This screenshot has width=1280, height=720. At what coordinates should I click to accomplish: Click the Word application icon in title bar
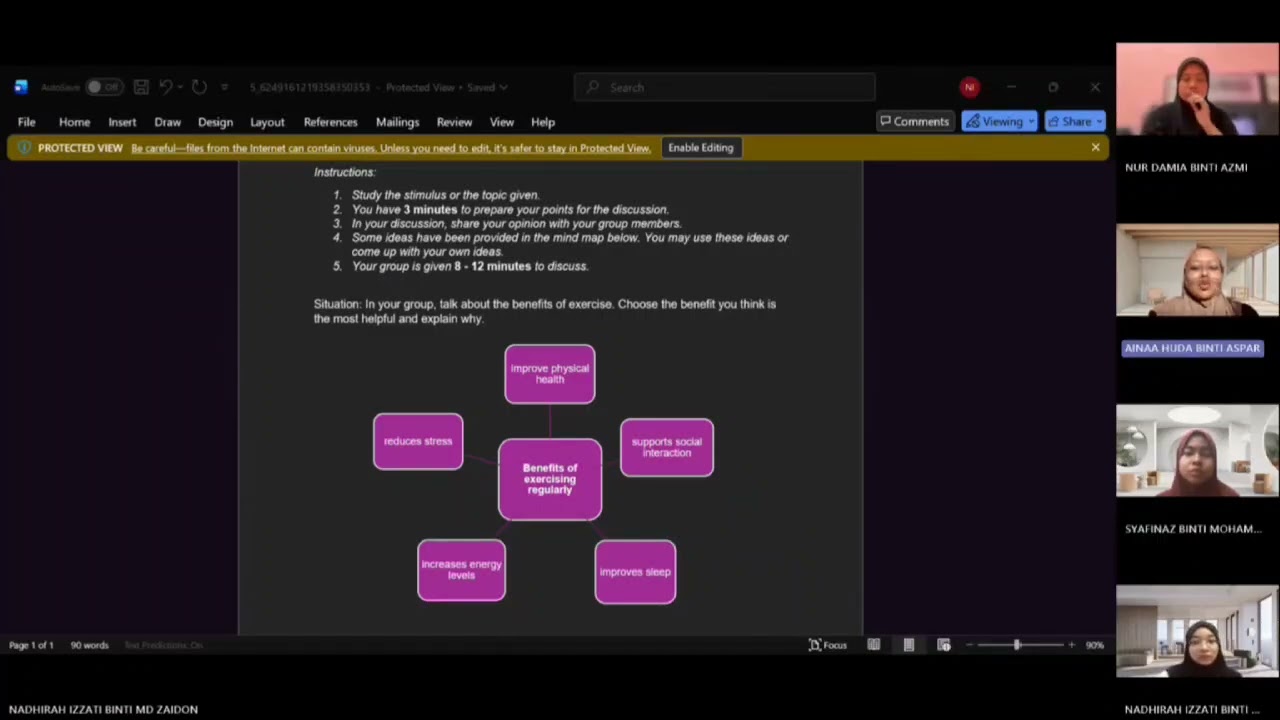point(21,87)
